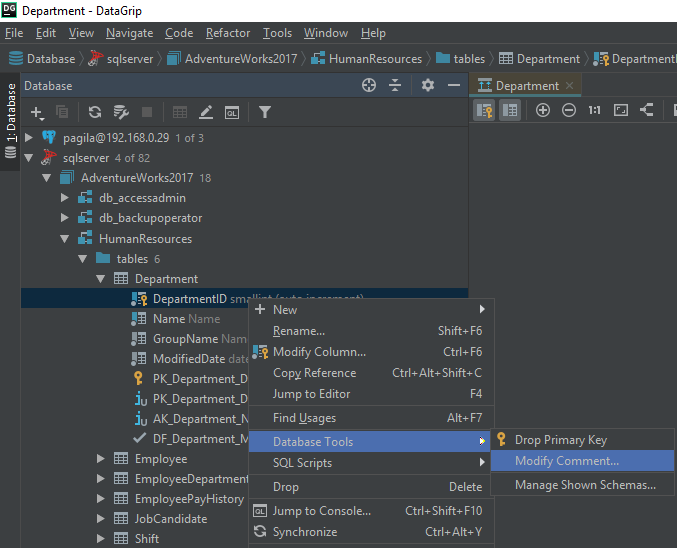Click the actual size 1:1 icon

pyautogui.click(x=594, y=110)
